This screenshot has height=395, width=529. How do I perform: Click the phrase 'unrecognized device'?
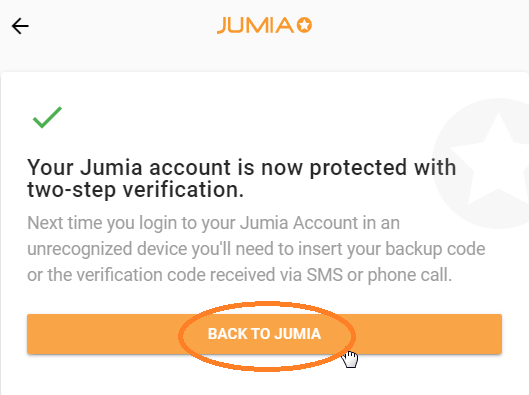[x=108, y=249]
